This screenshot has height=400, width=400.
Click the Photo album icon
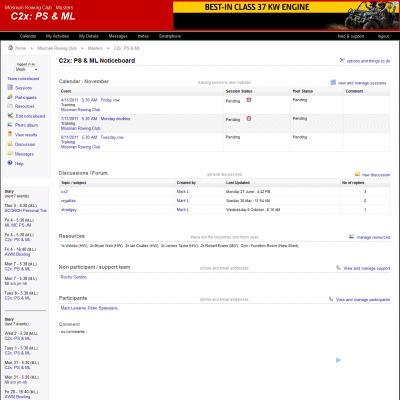[10, 125]
